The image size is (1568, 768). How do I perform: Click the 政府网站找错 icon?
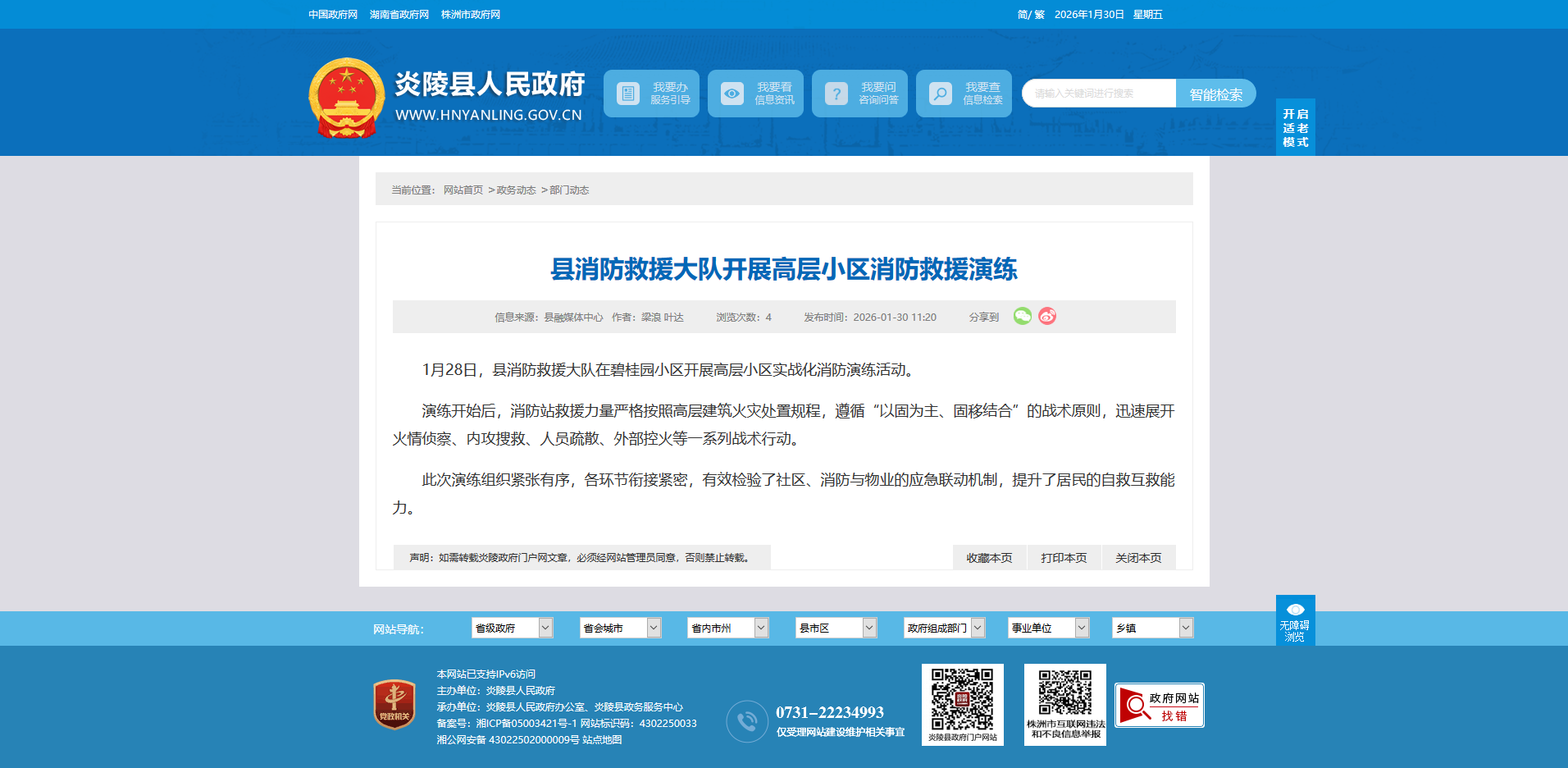1160,706
